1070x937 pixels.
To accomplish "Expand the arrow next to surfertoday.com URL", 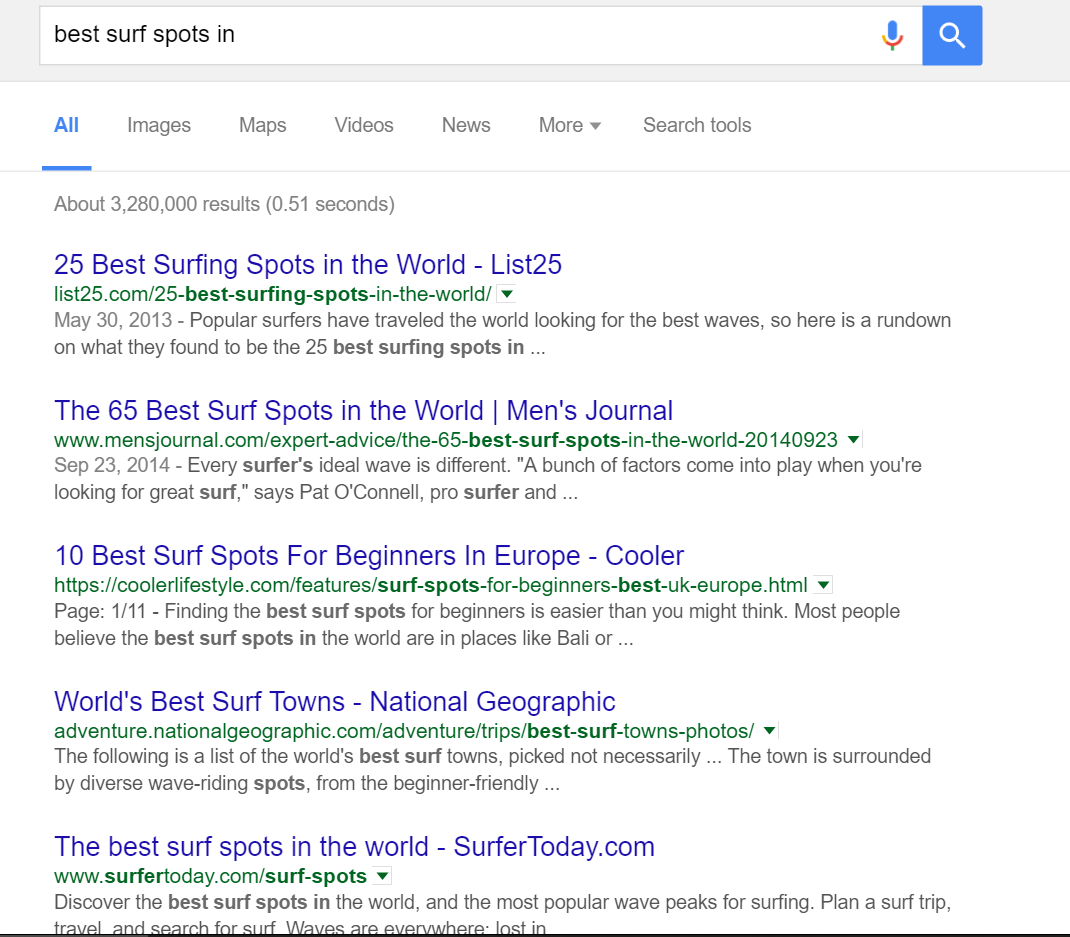I will tap(383, 876).
